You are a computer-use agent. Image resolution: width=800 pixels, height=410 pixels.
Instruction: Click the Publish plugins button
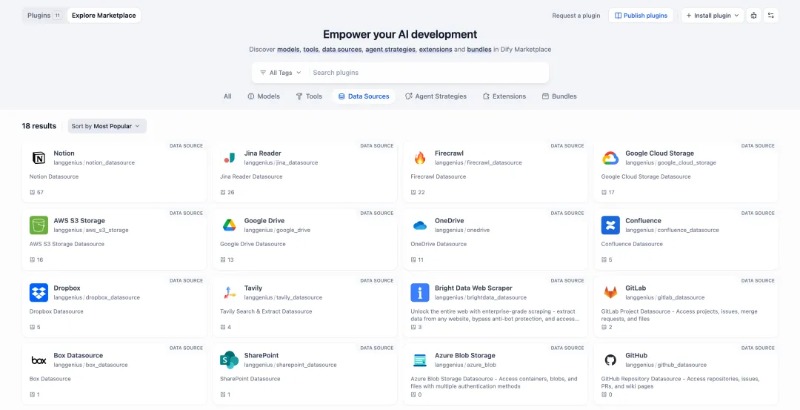tap(640, 15)
